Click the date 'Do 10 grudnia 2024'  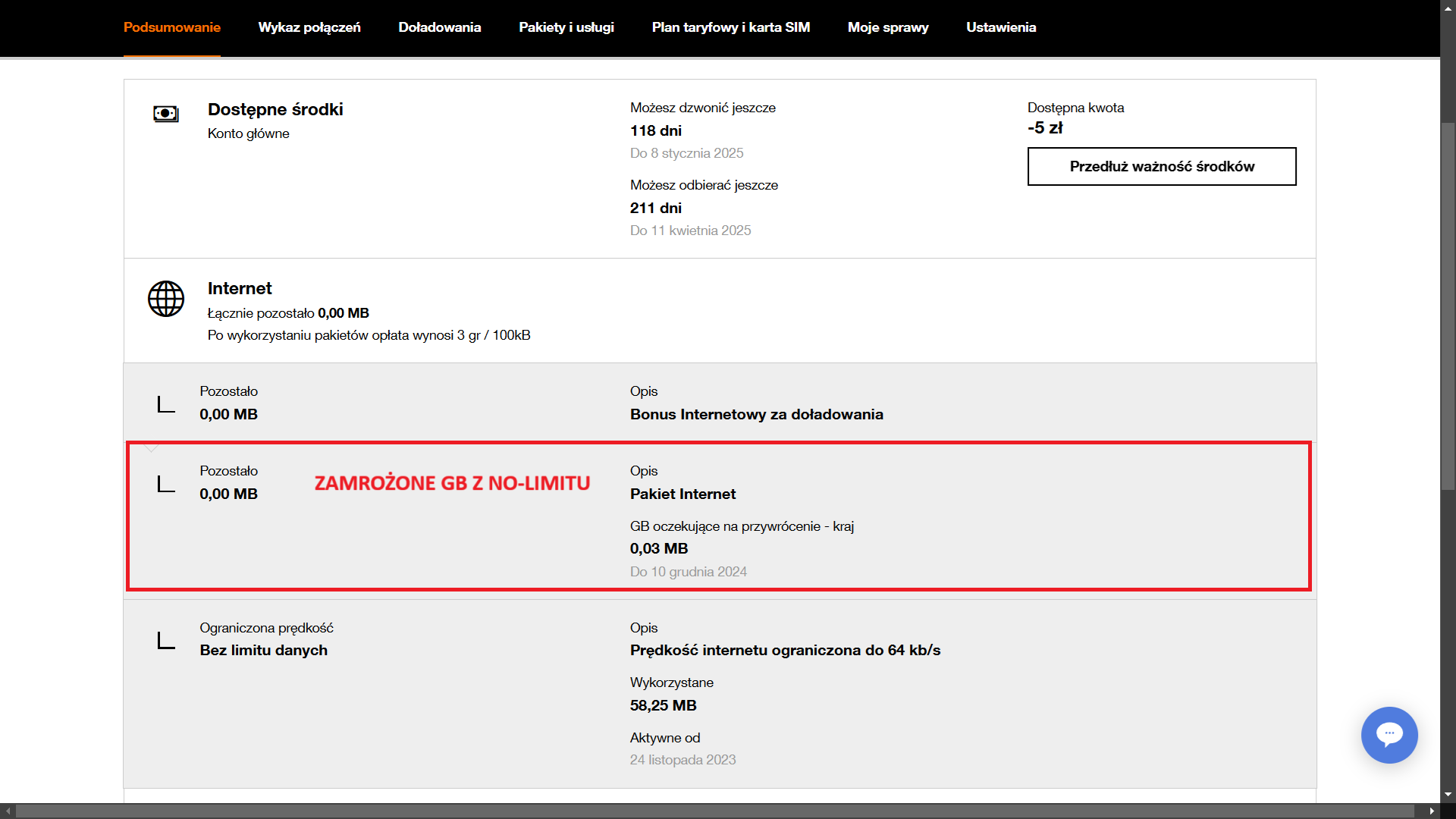tap(689, 572)
